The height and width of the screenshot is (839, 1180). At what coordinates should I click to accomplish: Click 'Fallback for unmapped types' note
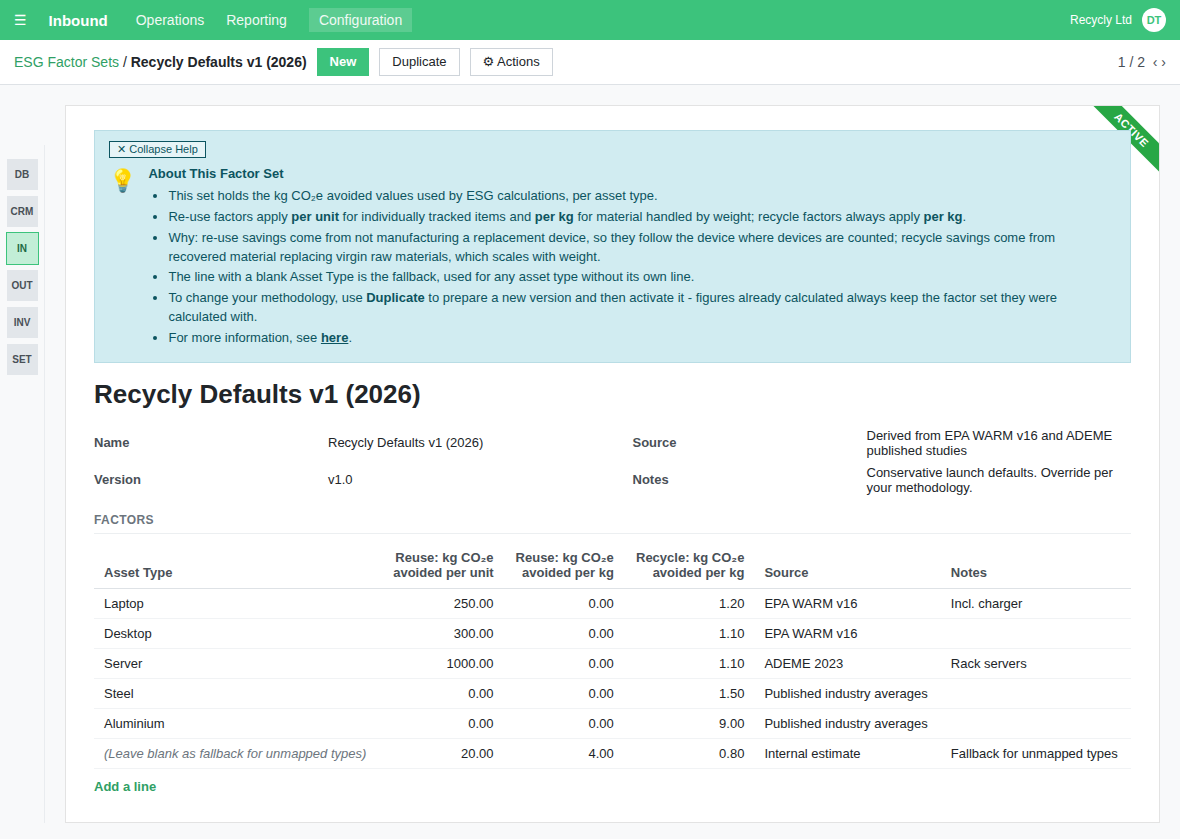pos(1034,754)
